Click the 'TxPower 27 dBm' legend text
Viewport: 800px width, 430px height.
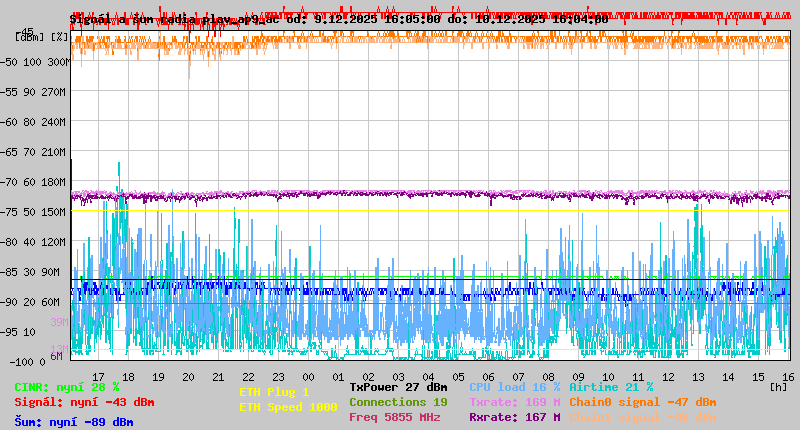click(x=398, y=387)
